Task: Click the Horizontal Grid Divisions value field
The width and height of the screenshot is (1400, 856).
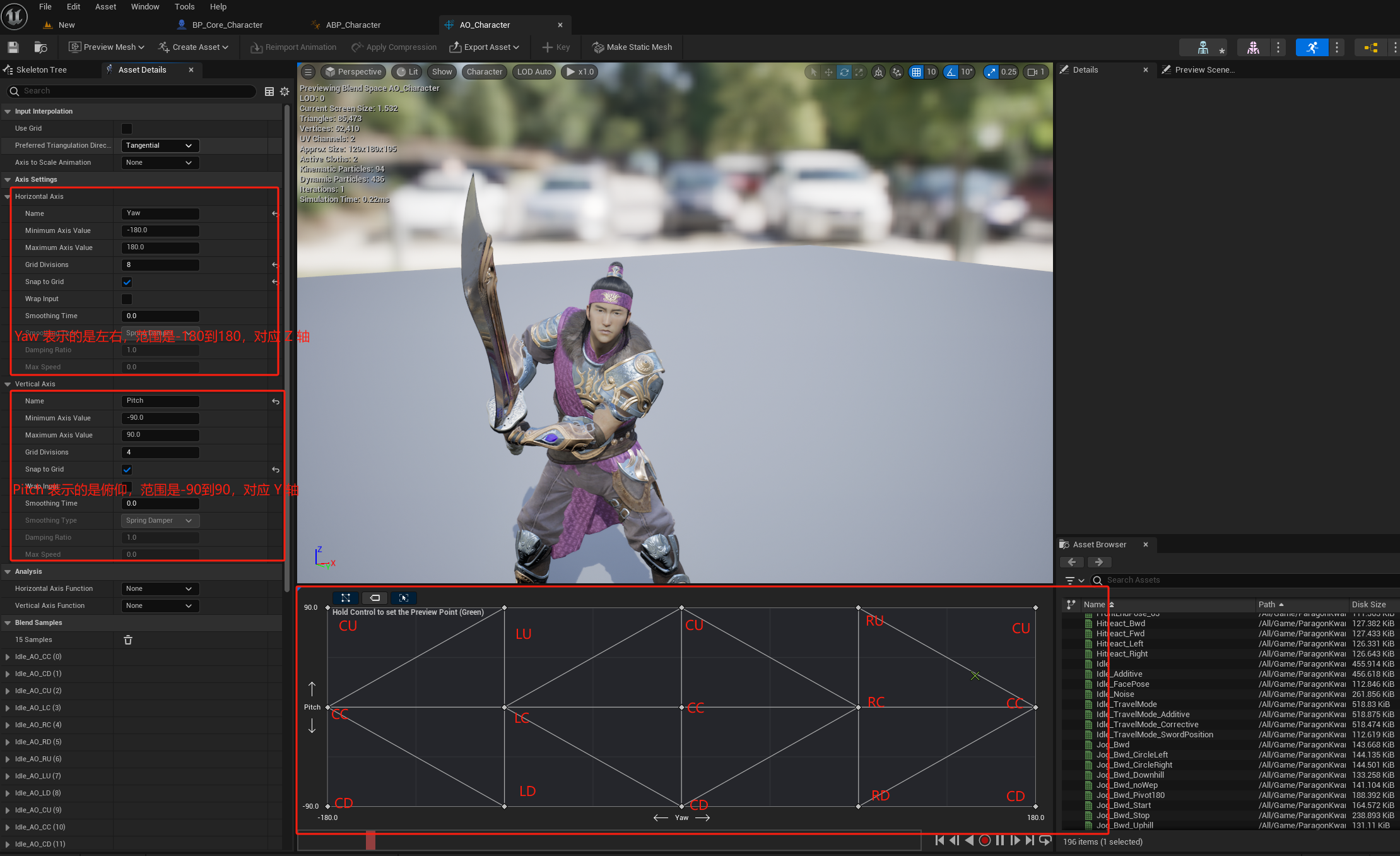Action: pos(160,265)
